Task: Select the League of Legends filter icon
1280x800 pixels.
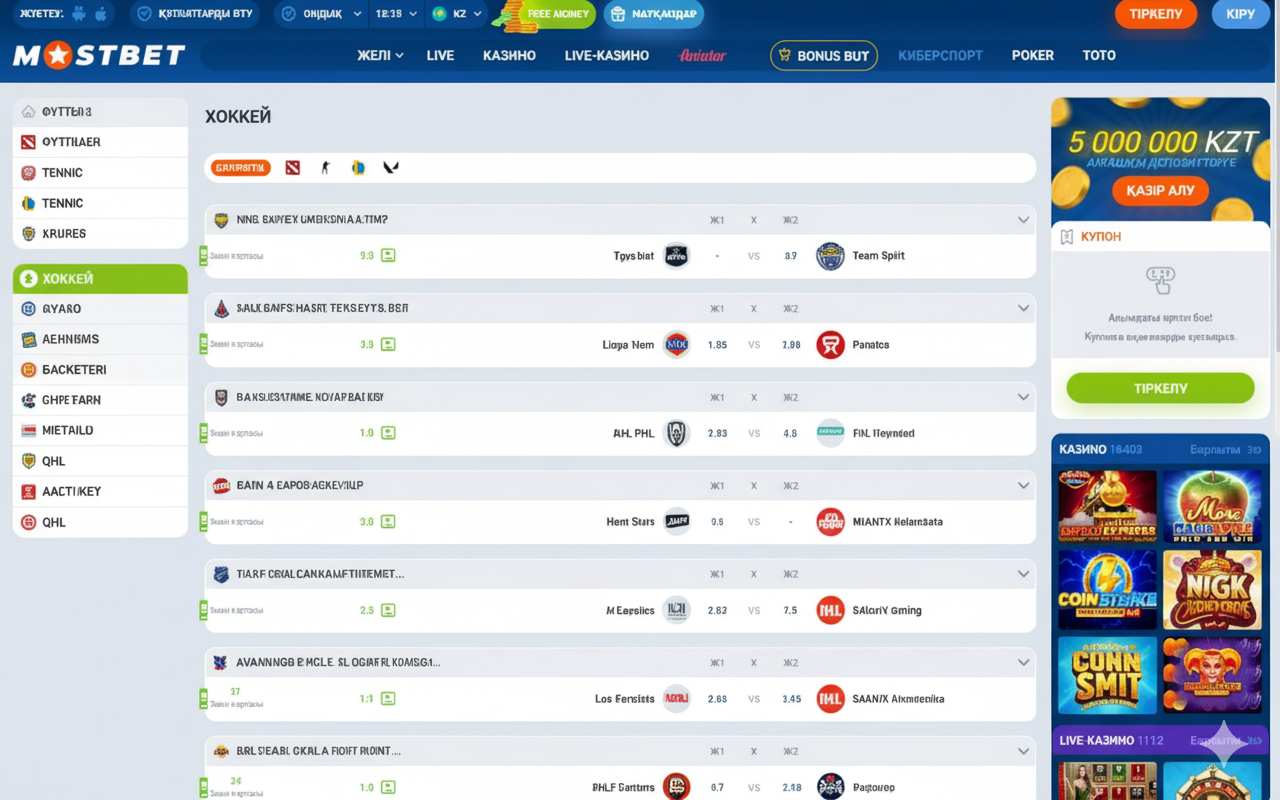Action: 358,168
